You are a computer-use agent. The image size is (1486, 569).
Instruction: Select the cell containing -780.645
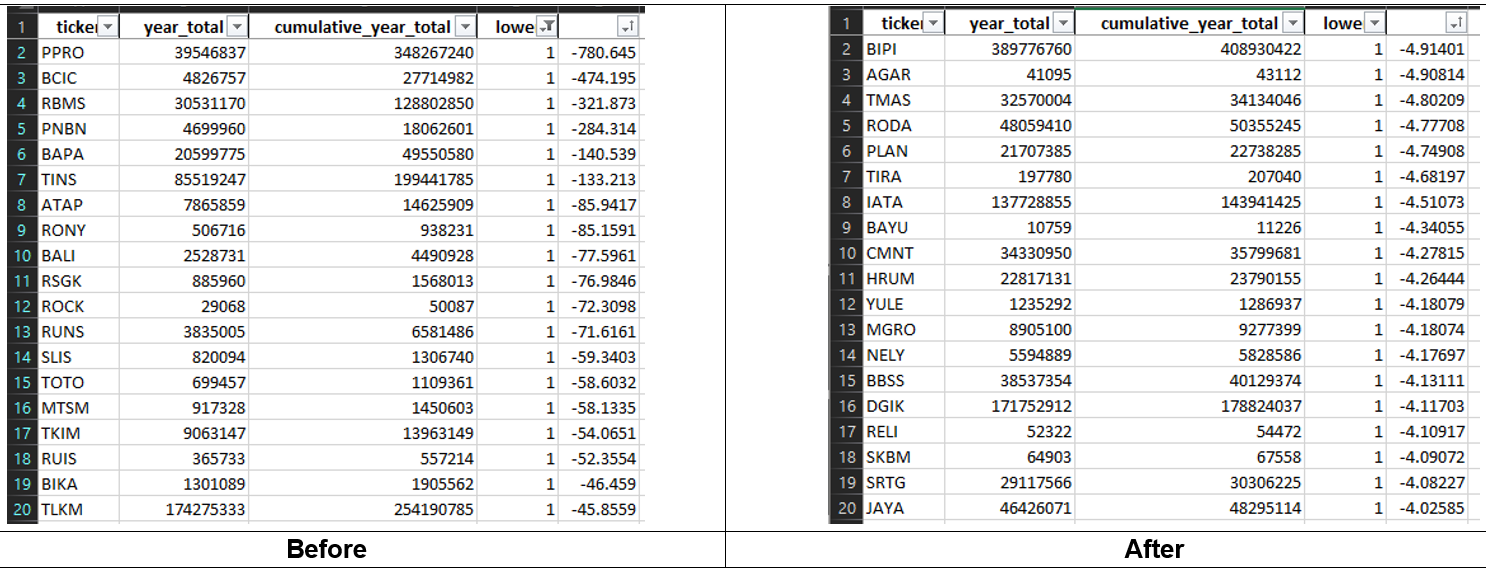pyautogui.click(x=600, y=53)
